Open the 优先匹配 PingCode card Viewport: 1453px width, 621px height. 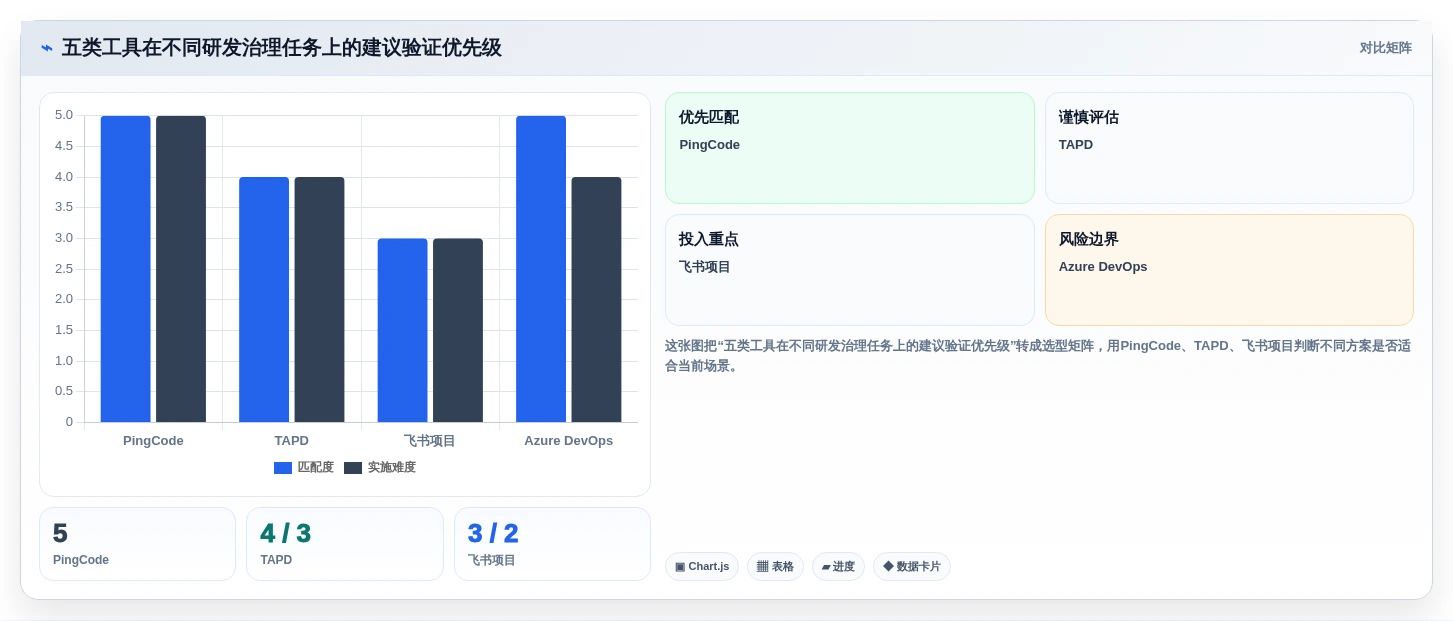[850, 148]
